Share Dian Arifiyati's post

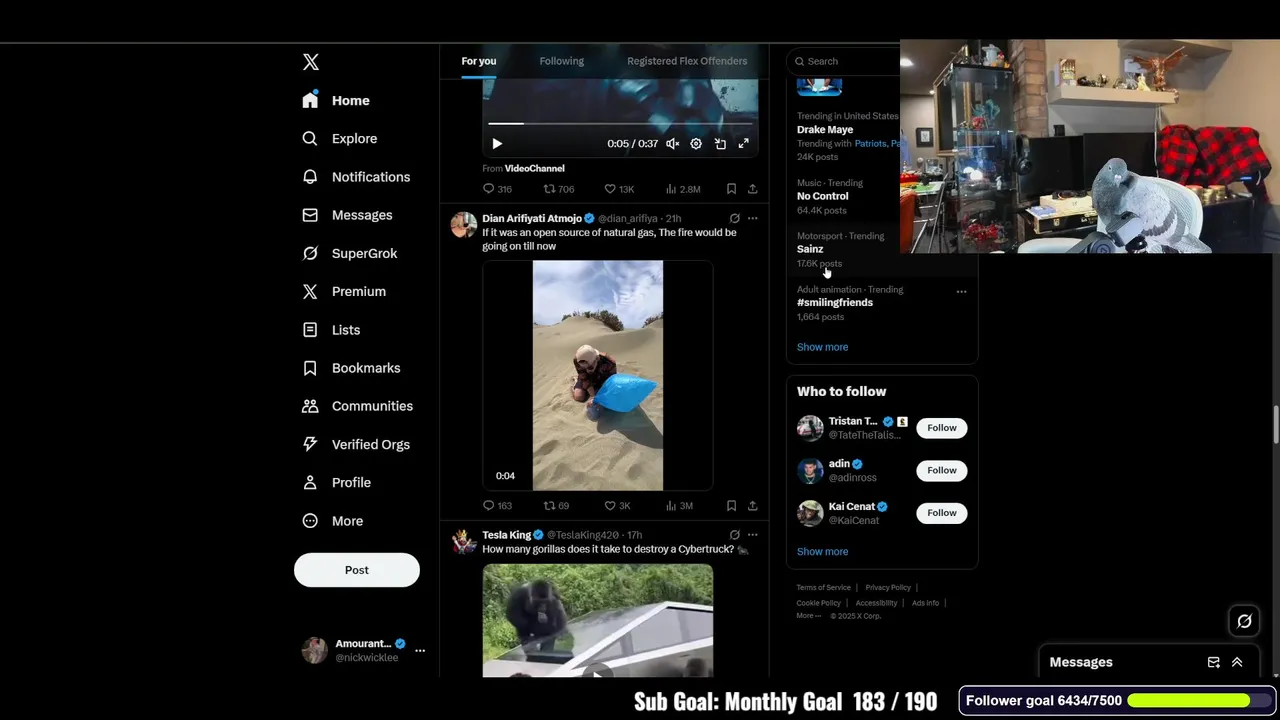pyautogui.click(x=752, y=506)
